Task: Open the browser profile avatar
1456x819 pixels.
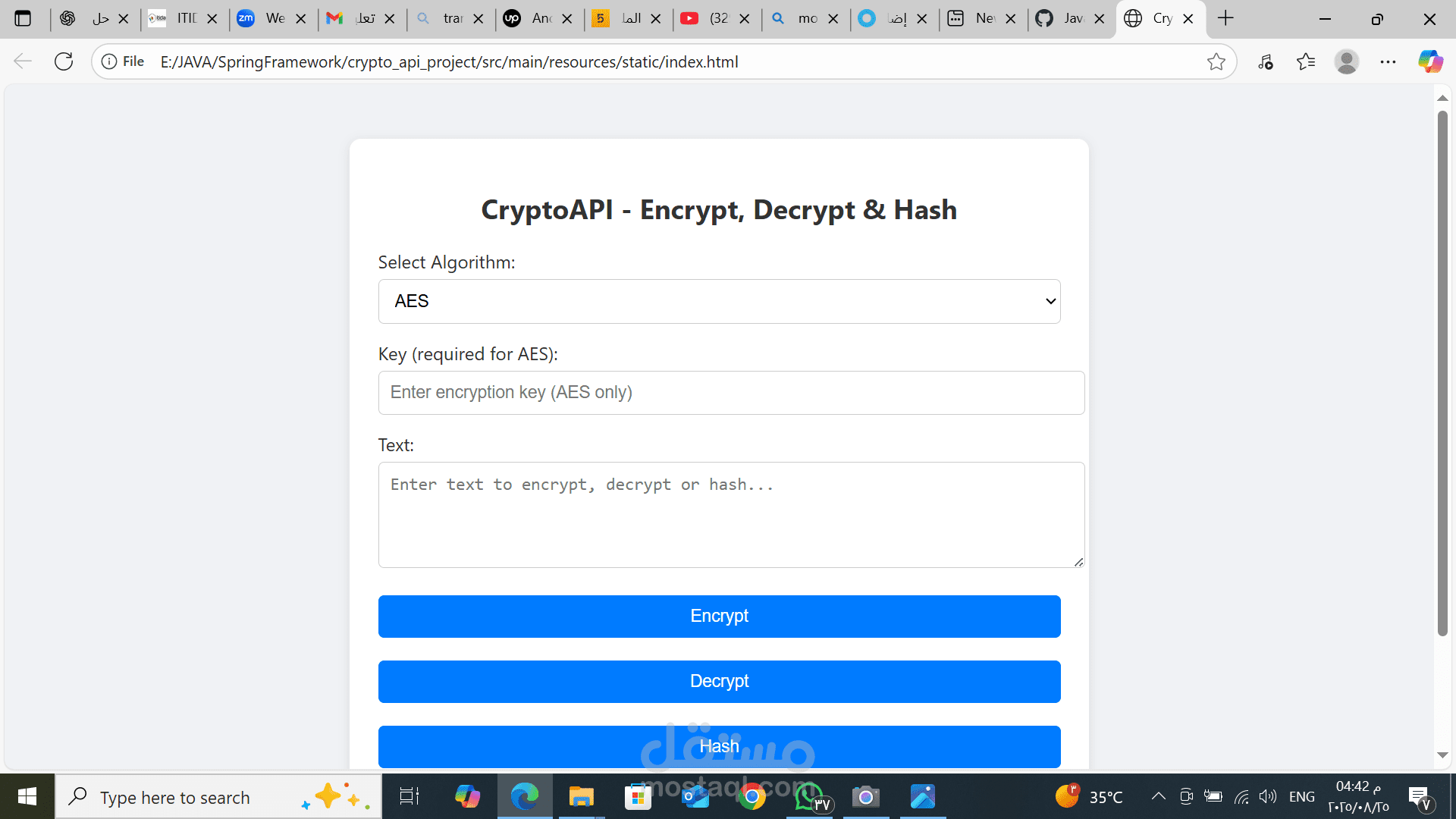Action: pos(1347,61)
